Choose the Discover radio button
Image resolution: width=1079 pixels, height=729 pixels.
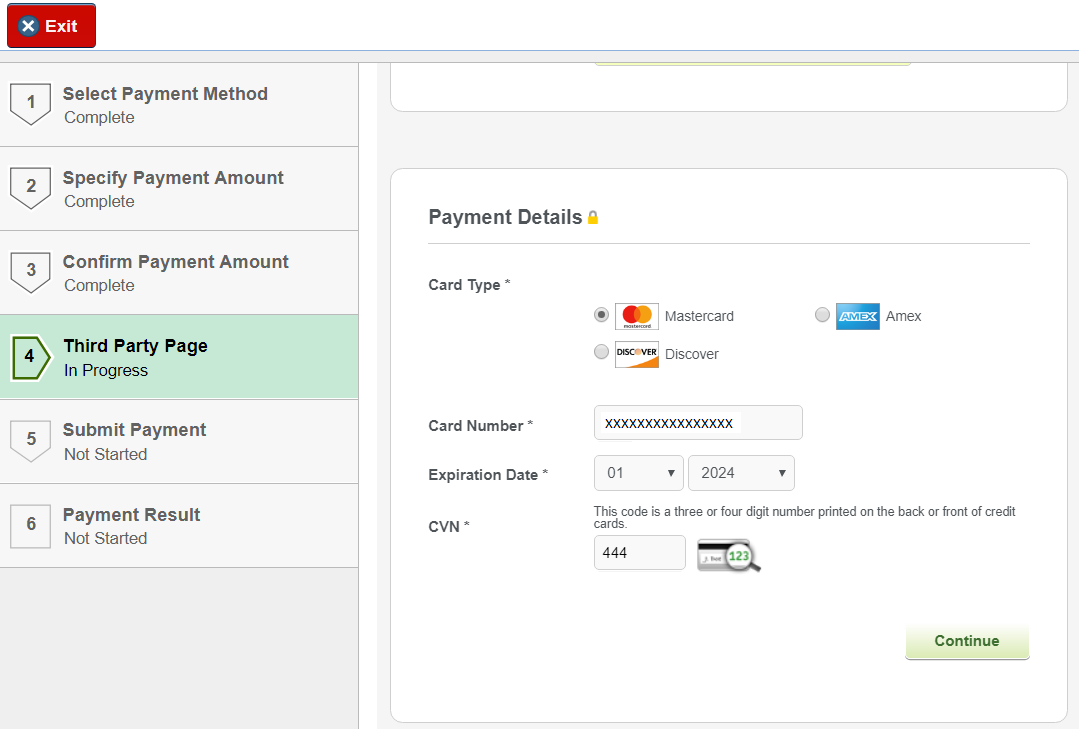601,352
